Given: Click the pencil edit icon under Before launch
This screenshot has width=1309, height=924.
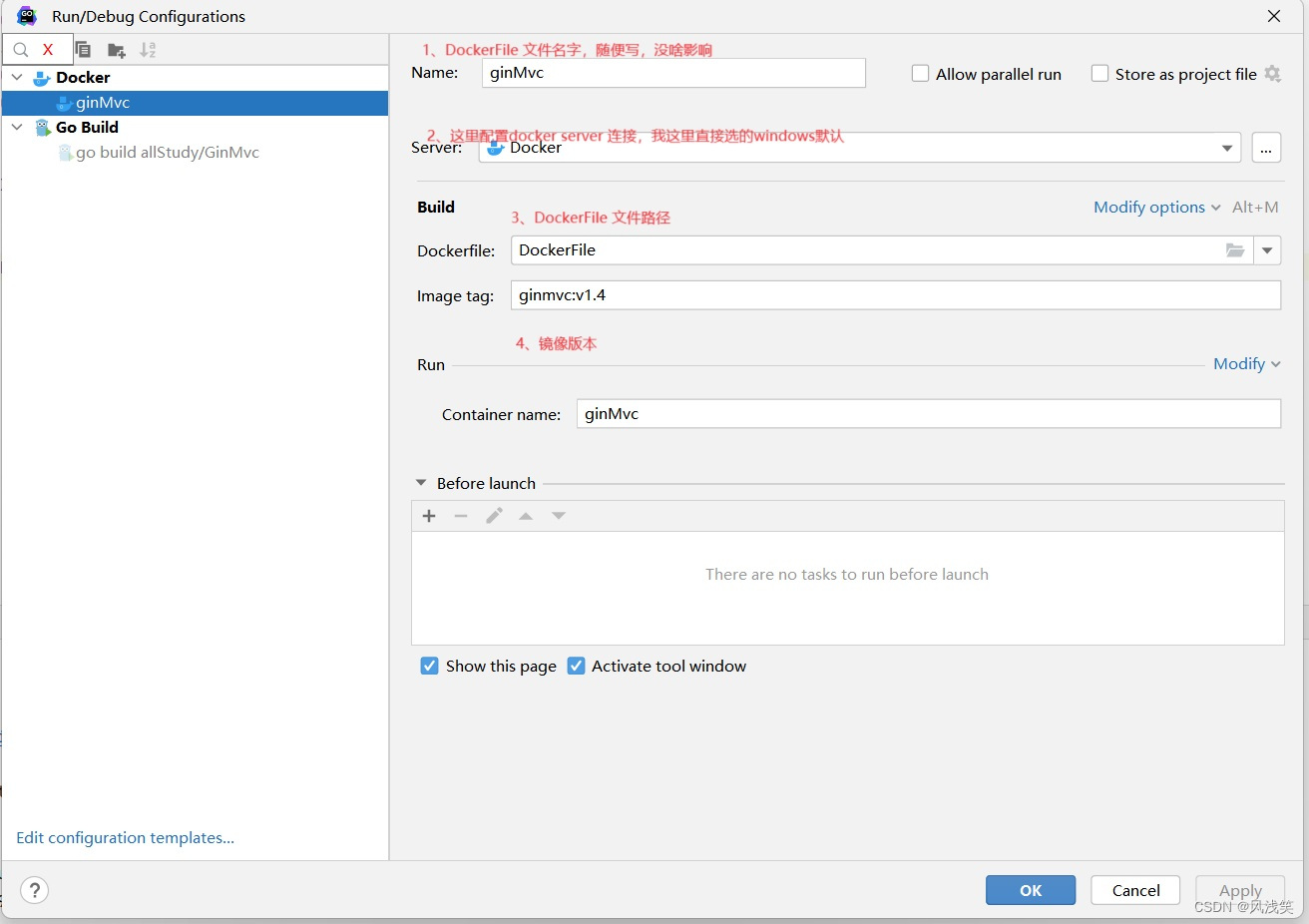Looking at the screenshot, I should 494,516.
